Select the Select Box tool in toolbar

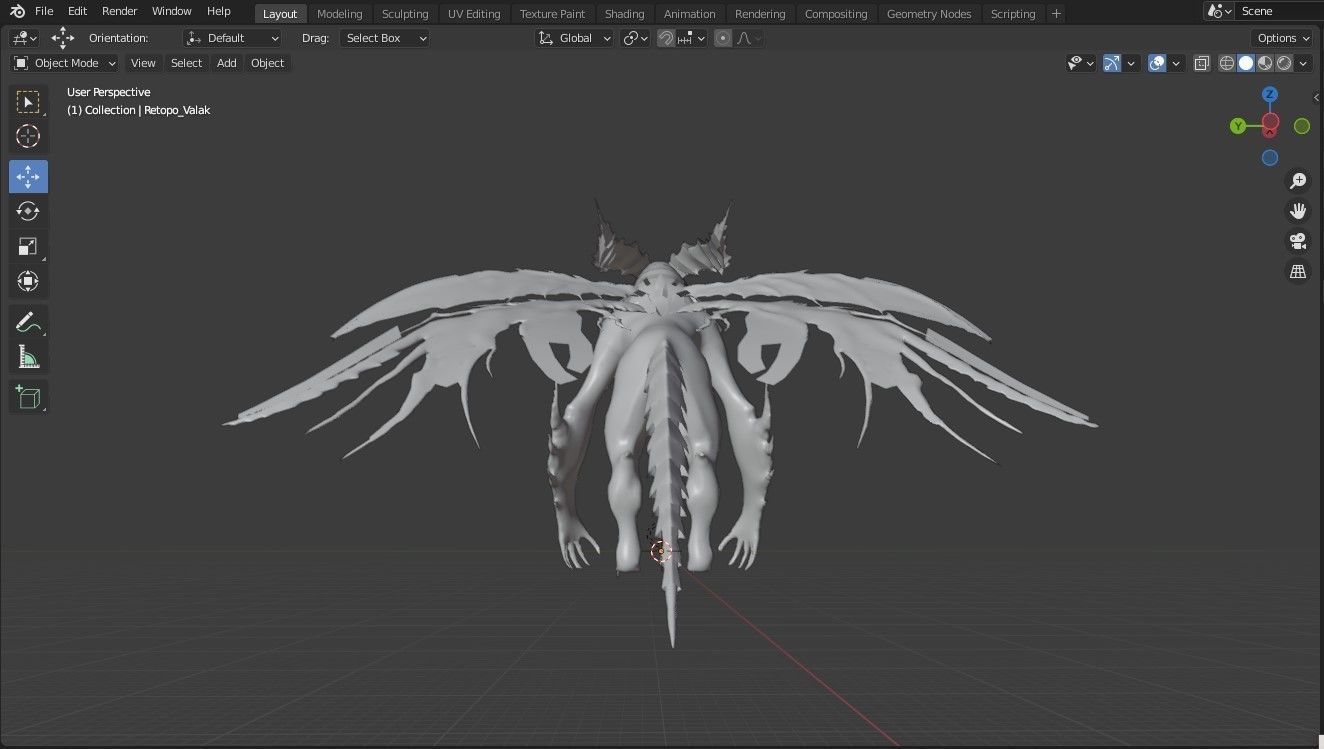[x=28, y=102]
